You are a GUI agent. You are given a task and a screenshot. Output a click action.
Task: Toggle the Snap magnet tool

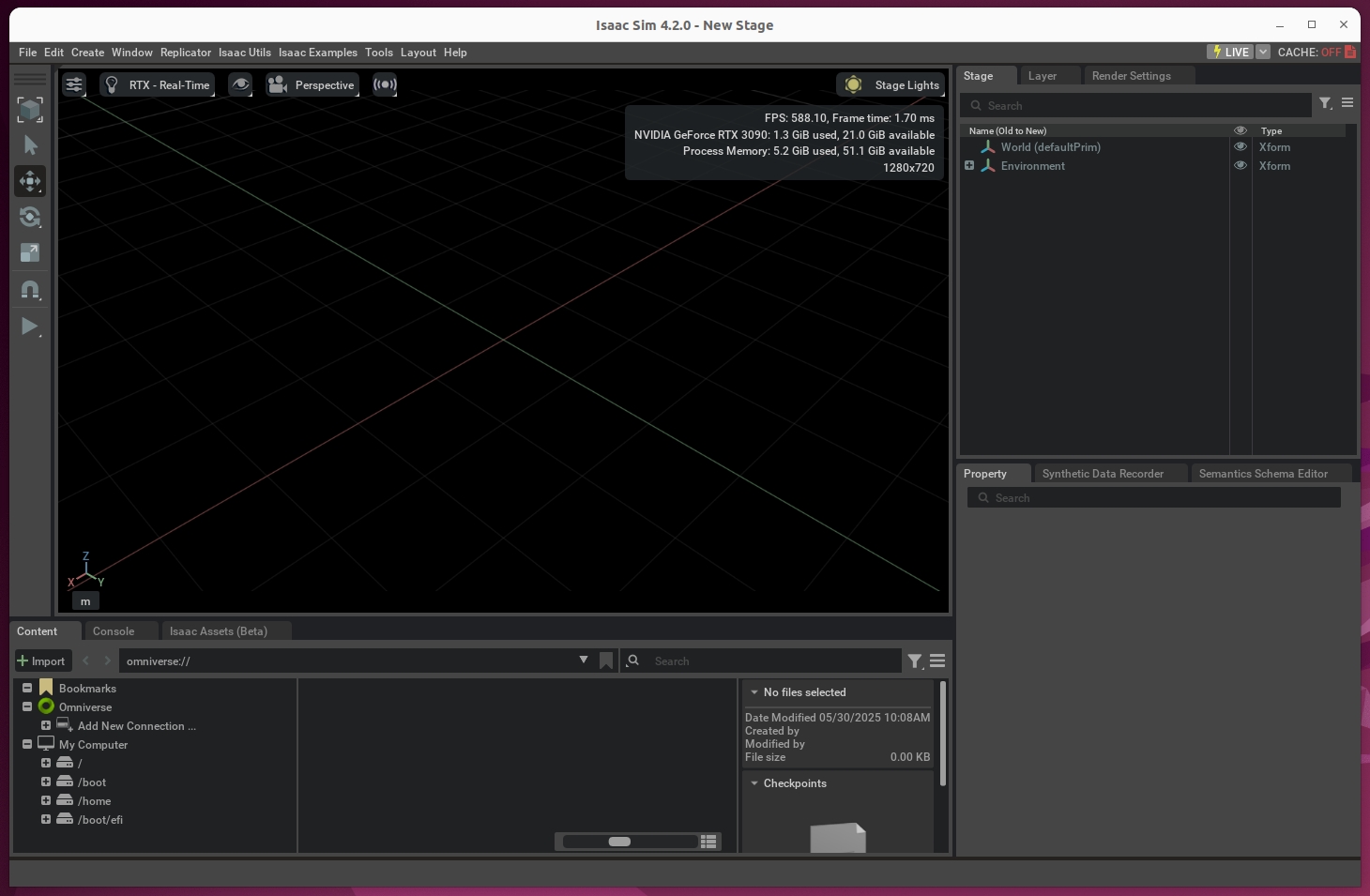pos(30,290)
